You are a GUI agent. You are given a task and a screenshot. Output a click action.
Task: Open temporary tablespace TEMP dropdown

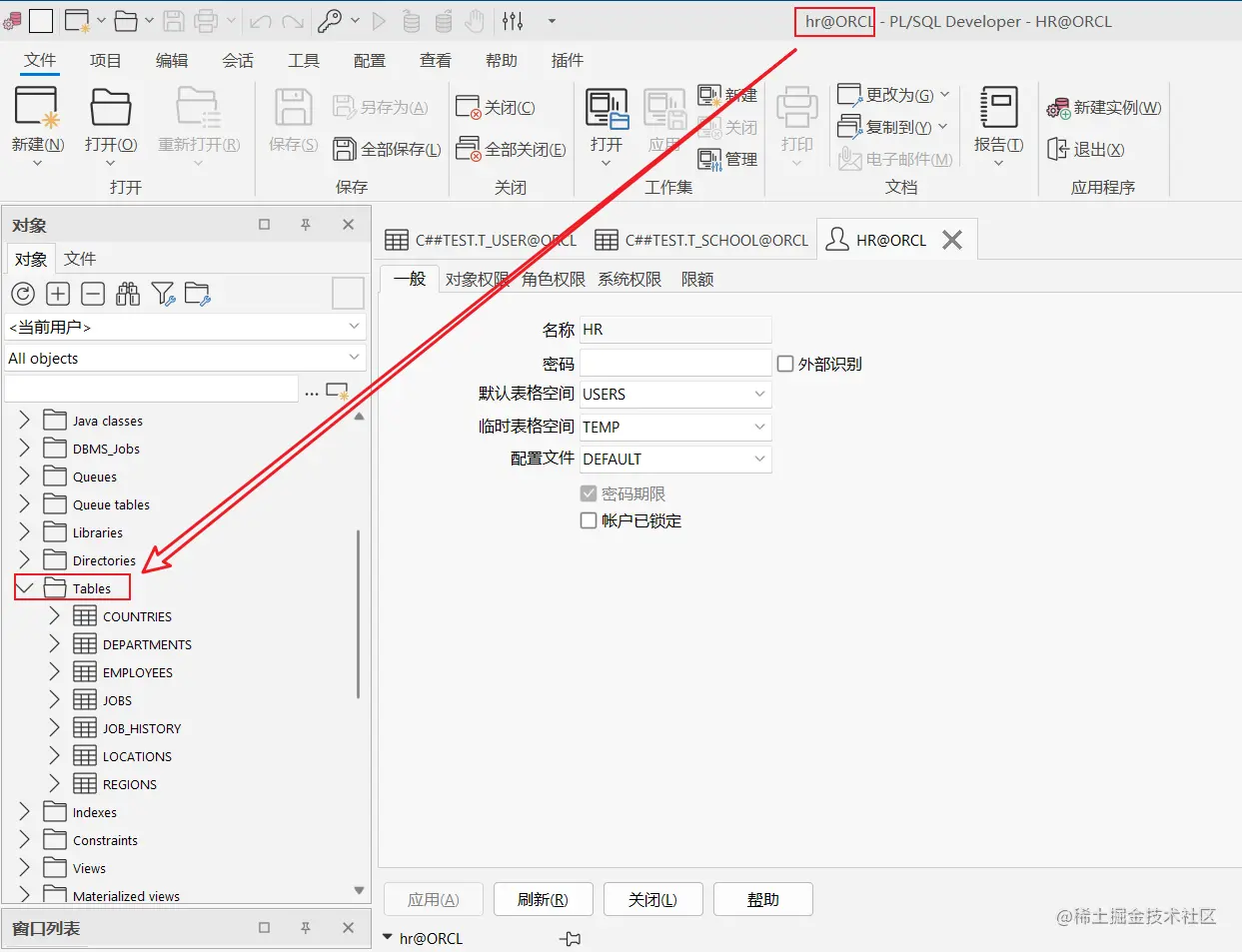tap(759, 427)
